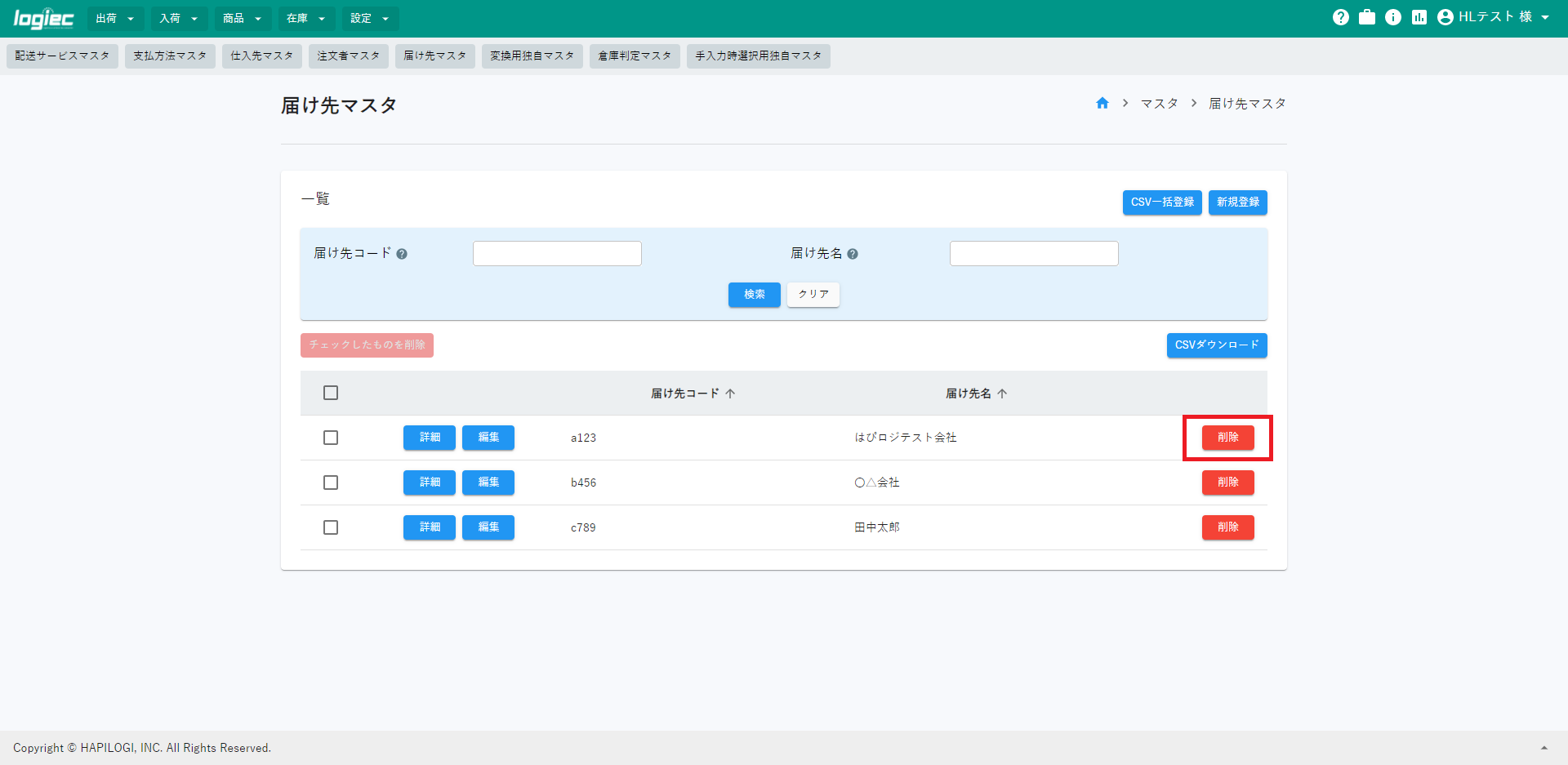This screenshot has width=1568, height=765.
Task: Select the c789 code cell
Action: pos(583,528)
